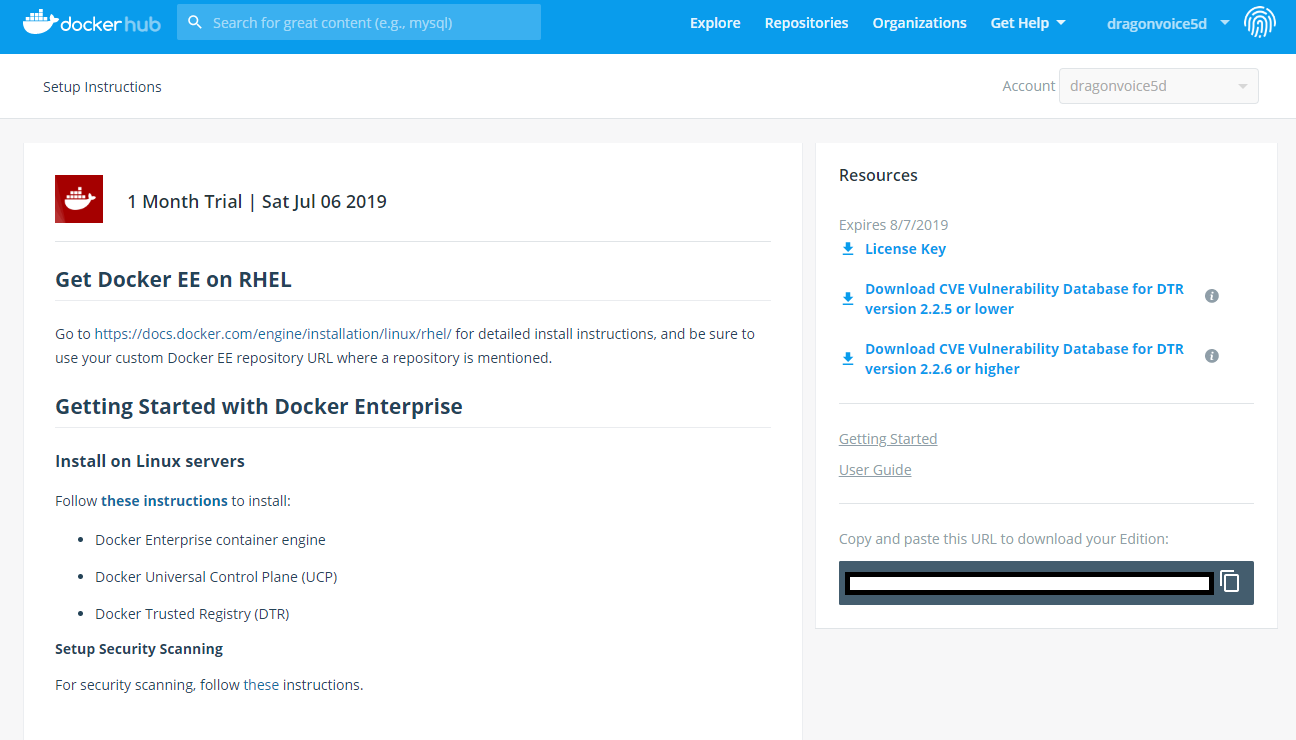Download CVE Database for DTR 2.2.6 or higher
Viewport: 1296px width, 740px height.
1024,359
